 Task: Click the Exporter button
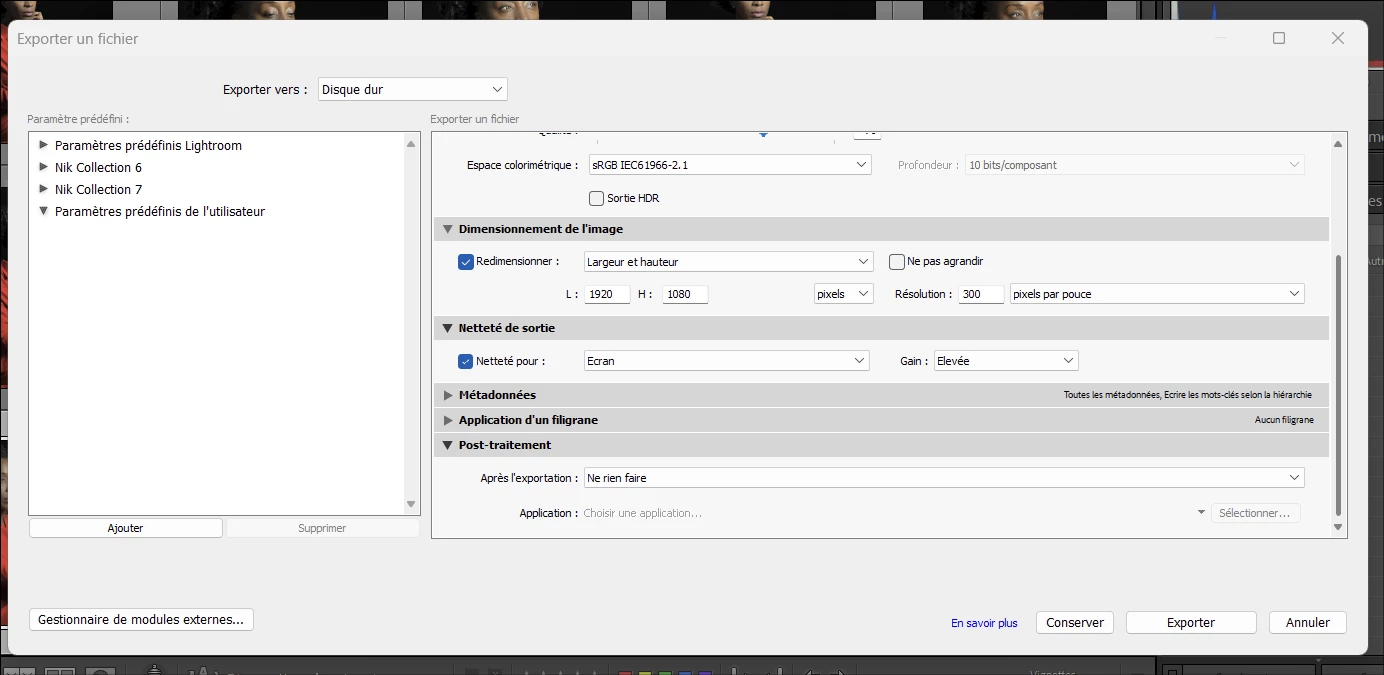tap(1191, 622)
